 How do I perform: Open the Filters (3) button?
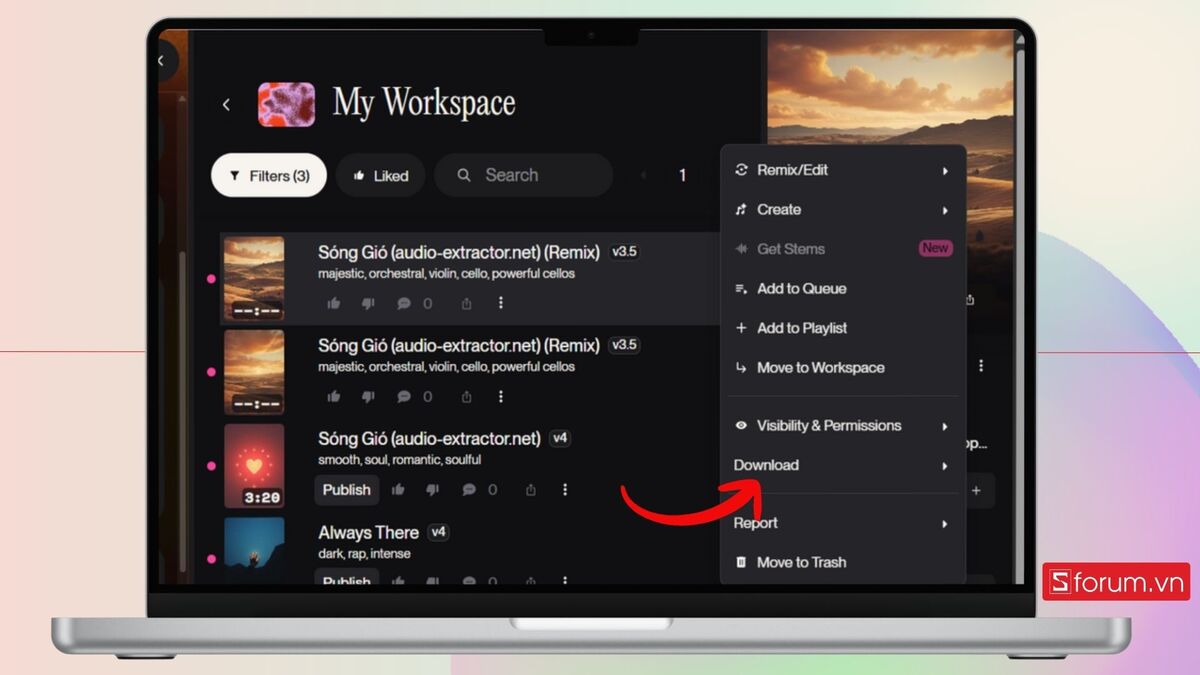click(269, 176)
